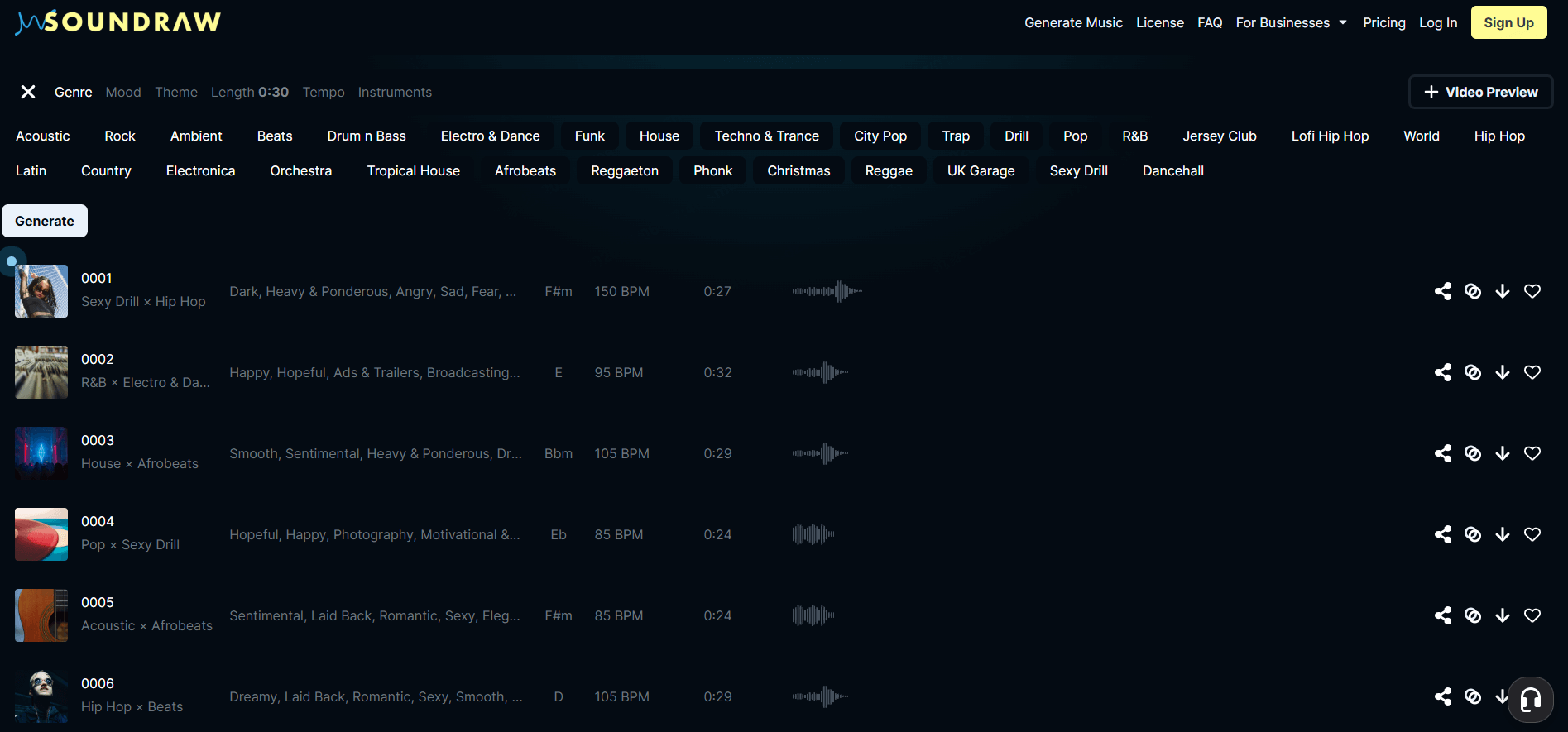1568x732 pixels.
Task: Share track 0001
Action: pos(1442,291)
